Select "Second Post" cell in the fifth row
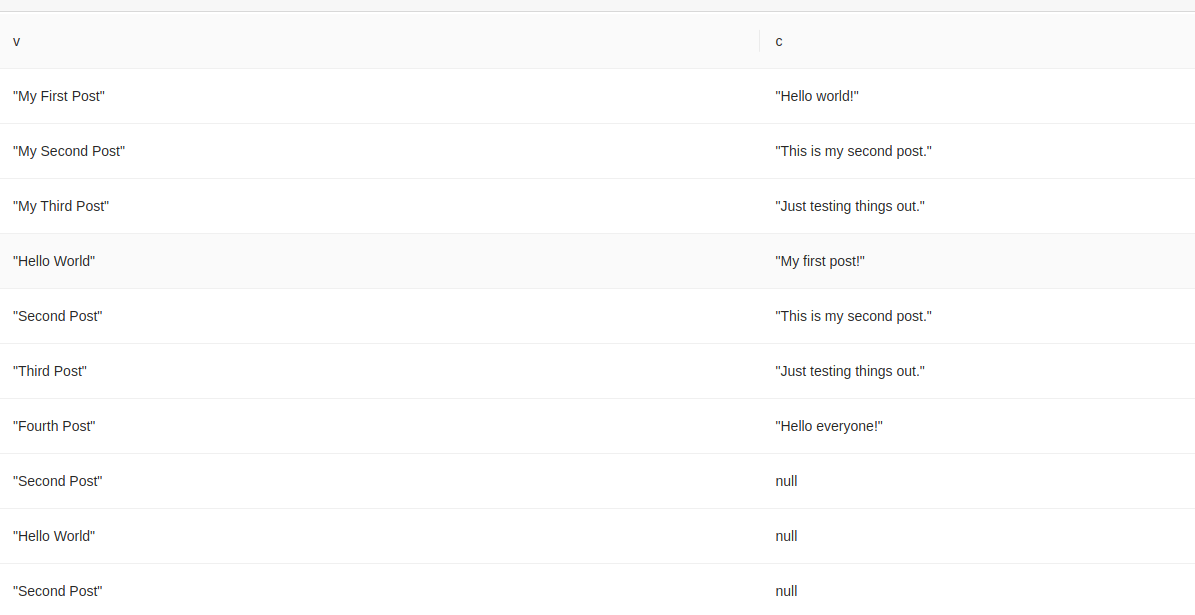This screenshot has height=615, width=1195. coord(58,316)
